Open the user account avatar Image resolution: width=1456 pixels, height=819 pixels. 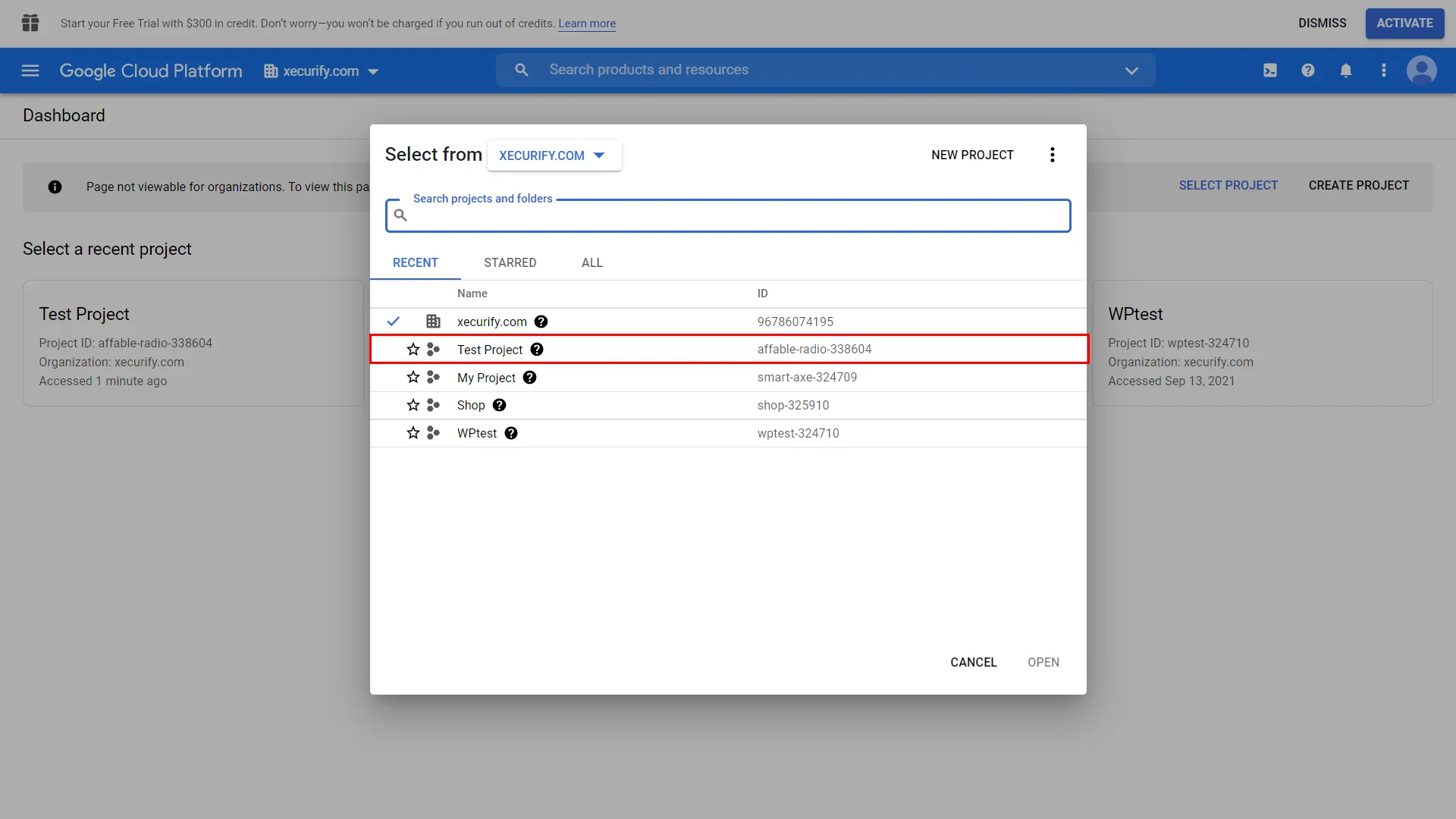tap(1422, 71)
